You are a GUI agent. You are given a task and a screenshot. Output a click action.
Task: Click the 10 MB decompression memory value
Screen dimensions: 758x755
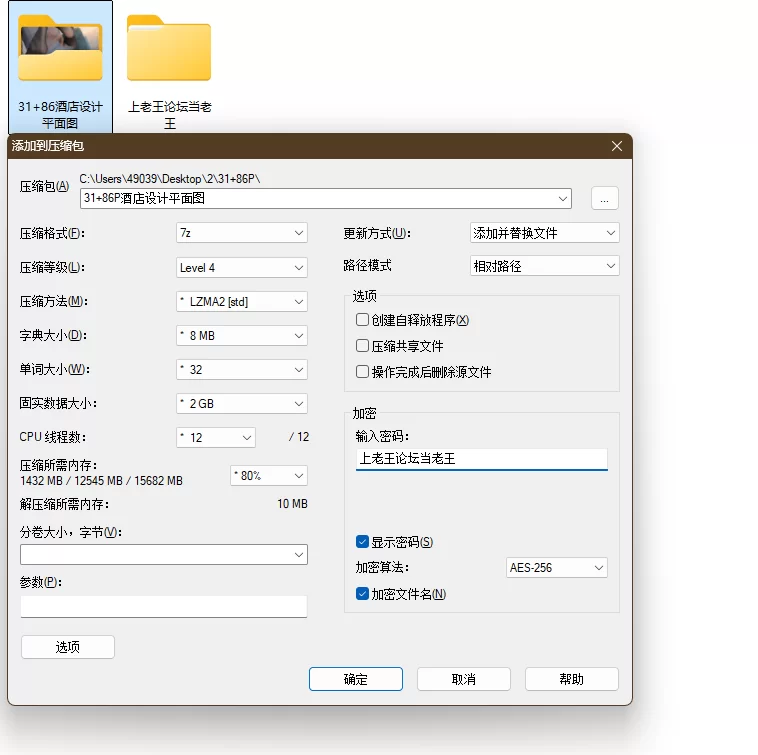click(292, 504)
